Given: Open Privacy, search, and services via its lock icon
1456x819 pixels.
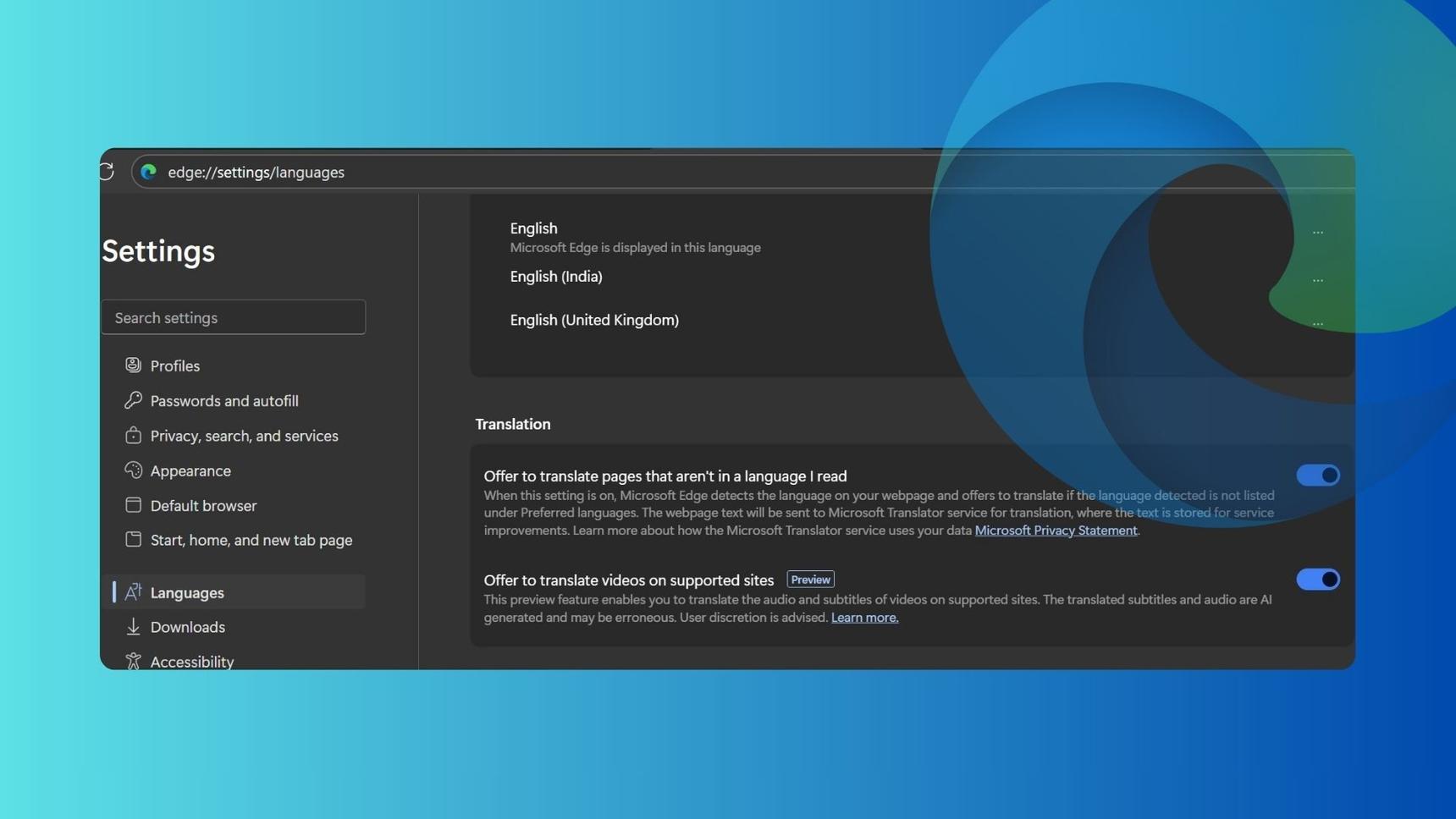Looking at the screenshot, I should (x=134, y=435).
